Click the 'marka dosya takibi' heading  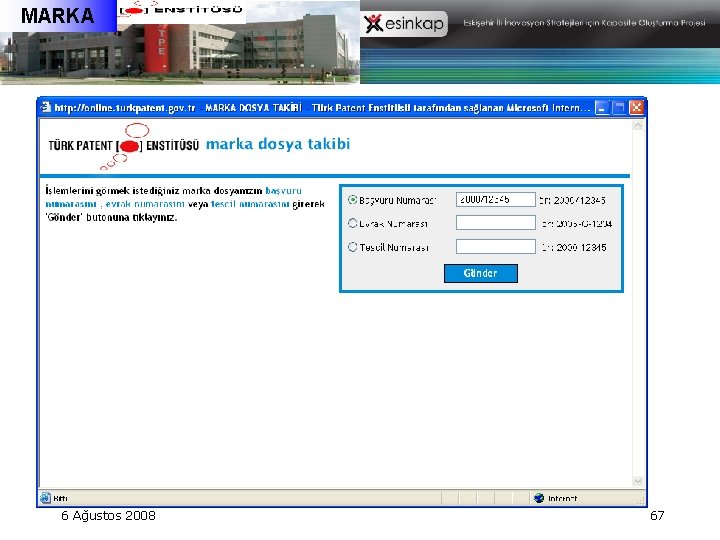click(x=278, y=144)
